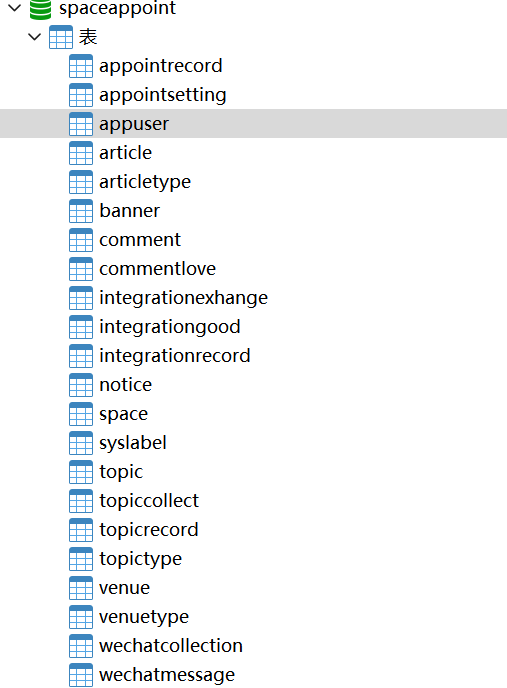This screenshot has height=688, width=507.
Task: Select the wechatmessage table name
Action: (x=167, y=676)
